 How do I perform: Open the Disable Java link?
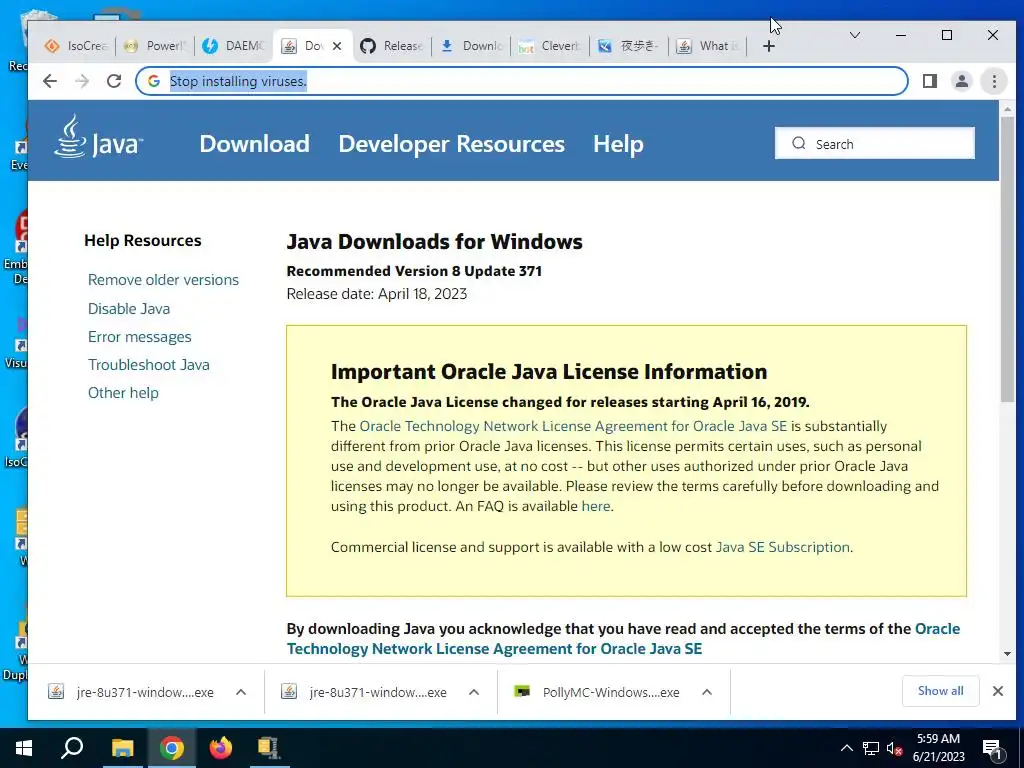point(129,308)
